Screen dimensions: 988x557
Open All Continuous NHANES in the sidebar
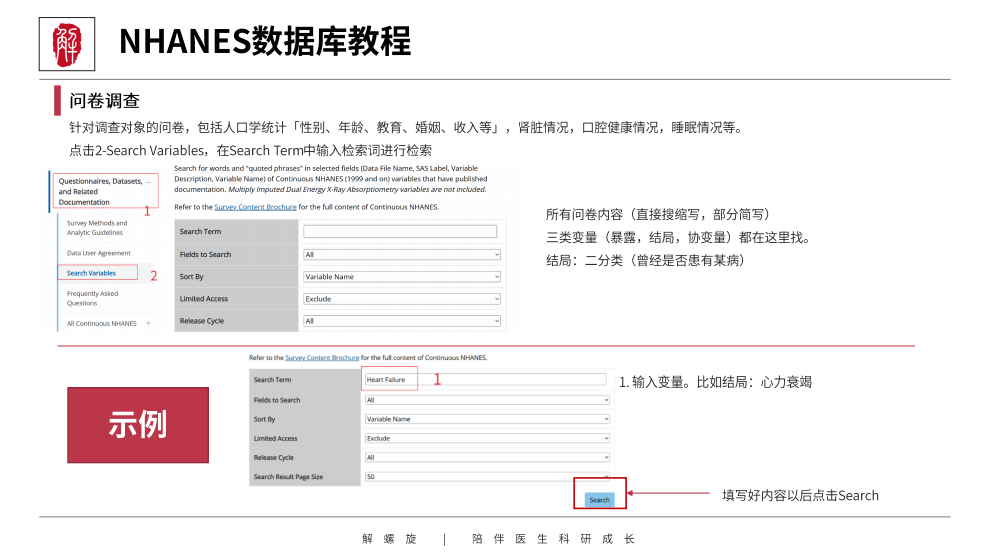tap(101, 323)
